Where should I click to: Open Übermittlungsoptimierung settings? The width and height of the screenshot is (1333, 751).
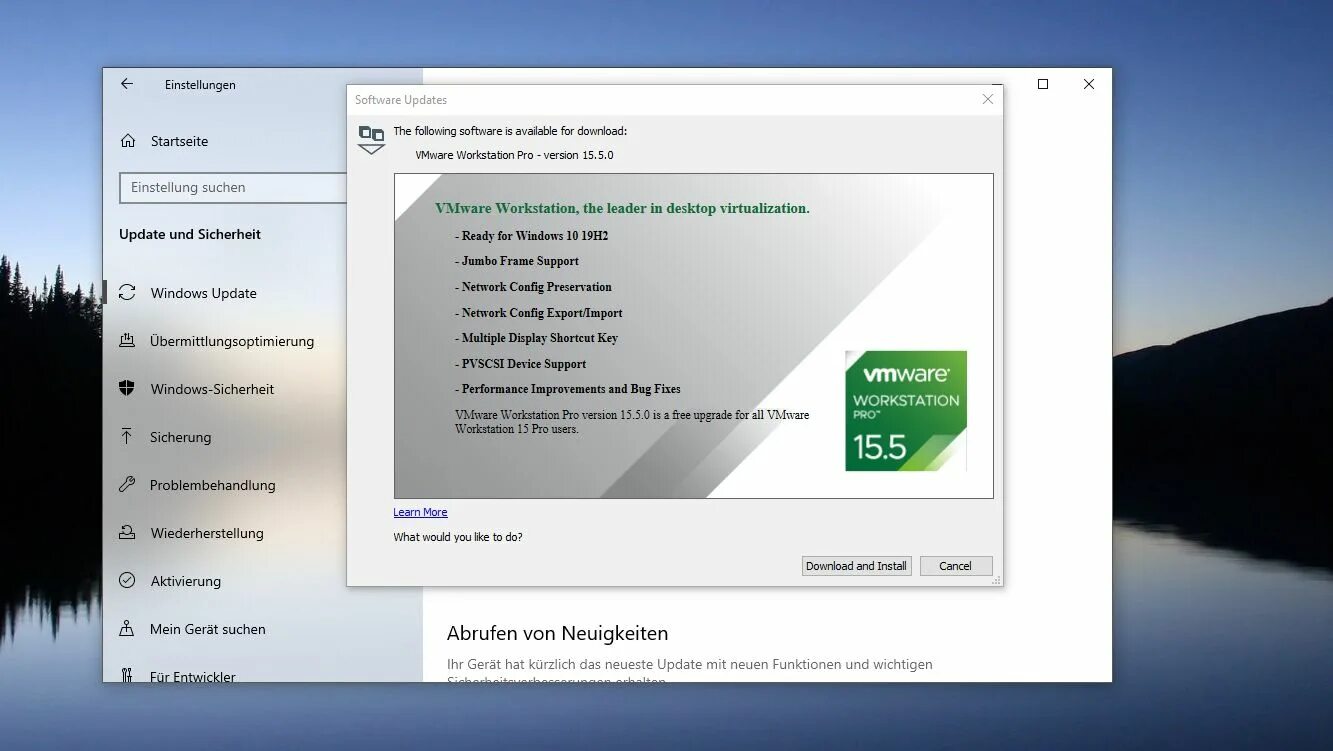[232, 341]
